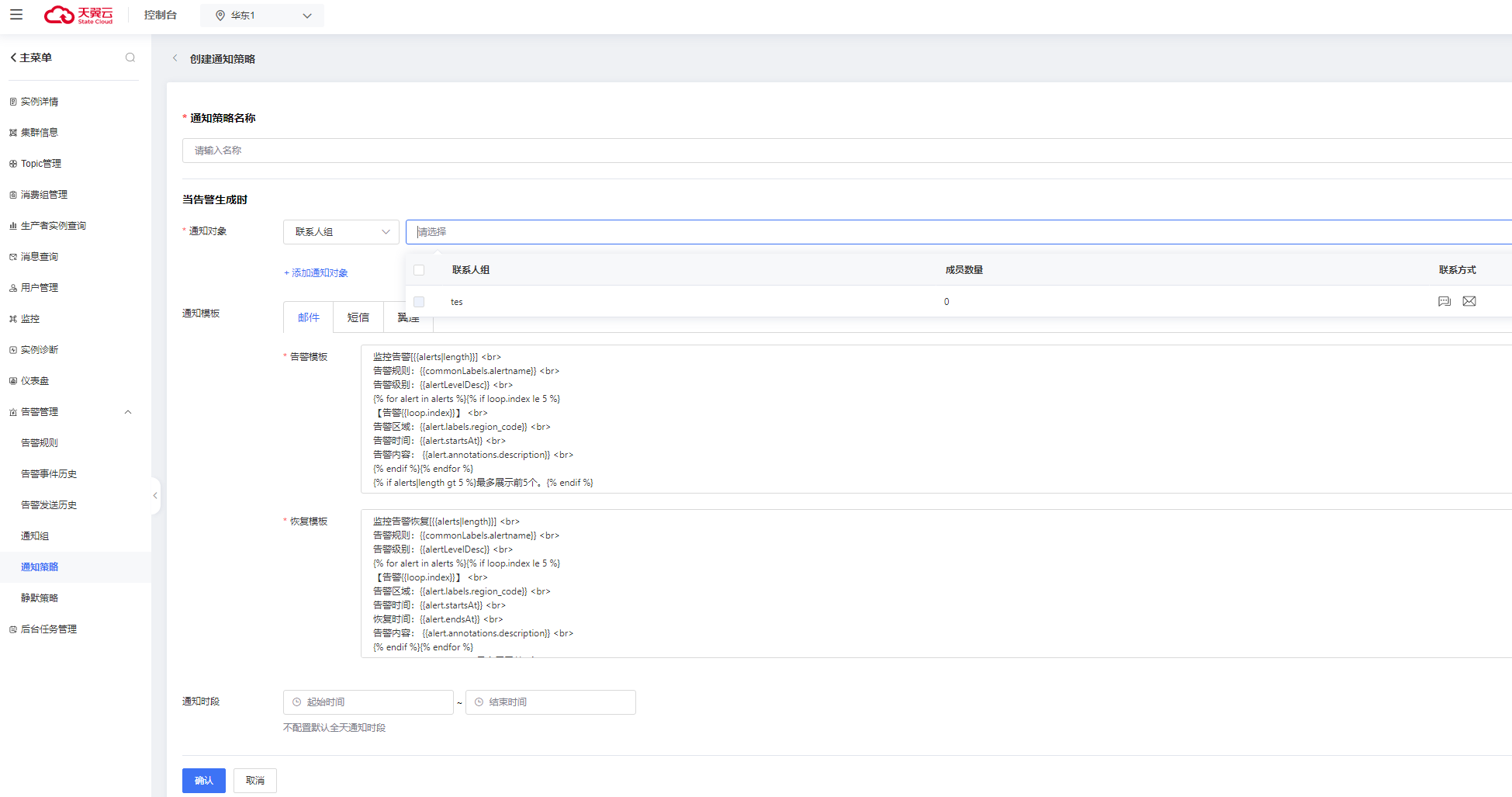The width and height of the screenshot is (1512, 797).
Task: Open 告警规则 in the sidebar
Action: coord(40,443)
